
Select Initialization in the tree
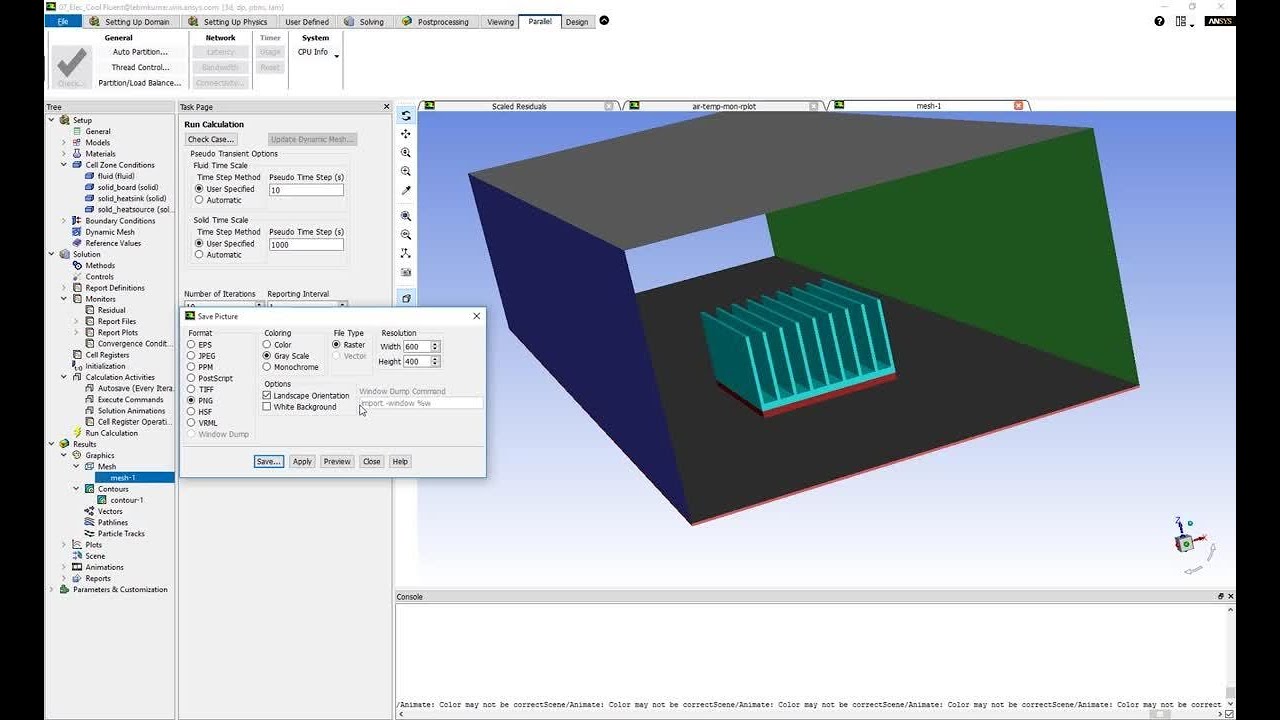105,366
